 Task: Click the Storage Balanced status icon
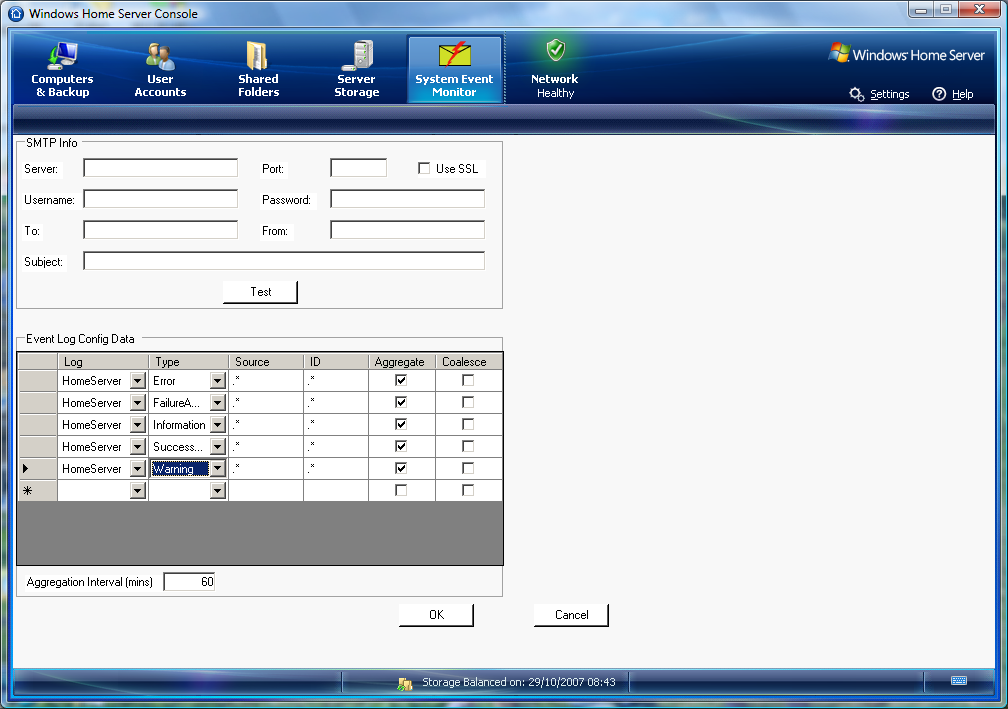pyautogui.click(x=405, y=683)
